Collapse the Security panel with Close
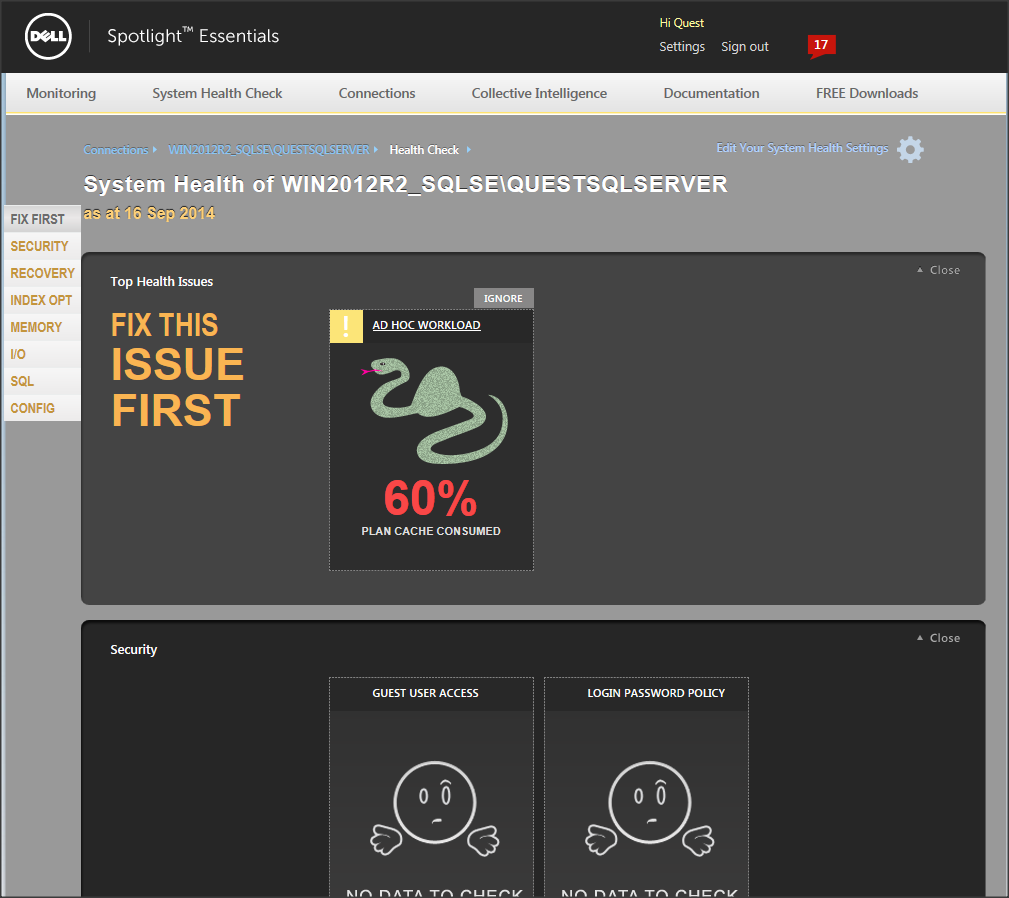This screenshot has width=1009, height=898. (x=939, y=638)
